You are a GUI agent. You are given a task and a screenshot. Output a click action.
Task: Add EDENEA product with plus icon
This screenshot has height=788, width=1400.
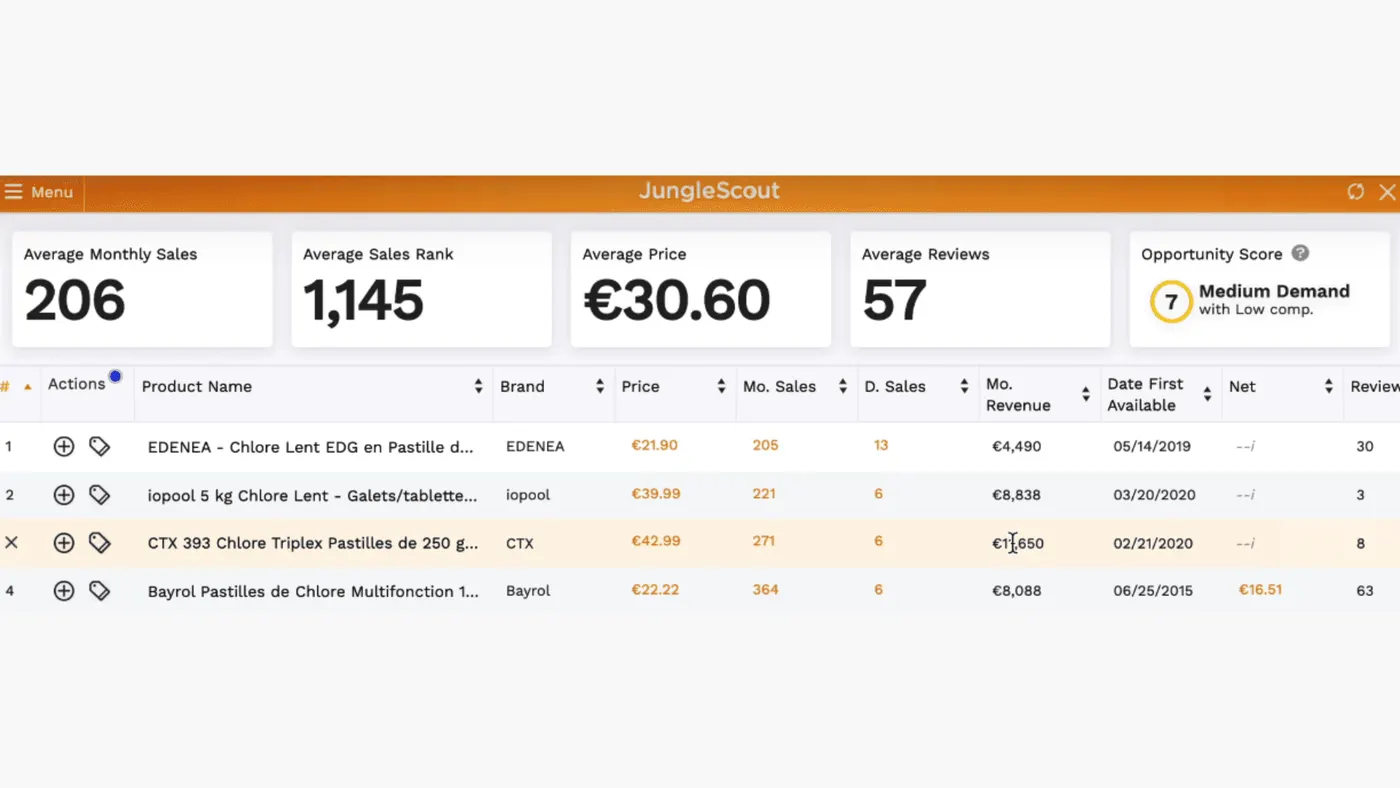(x=64, y=447)
